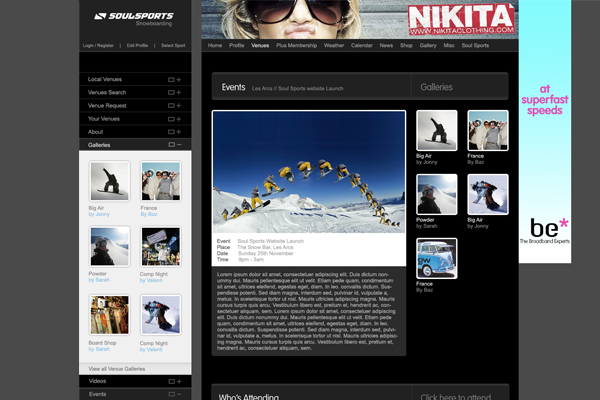Image resolution: width=600 pixels, height=400 pixels.
Task: Select the Venues menu item
Action: (260, 46)
